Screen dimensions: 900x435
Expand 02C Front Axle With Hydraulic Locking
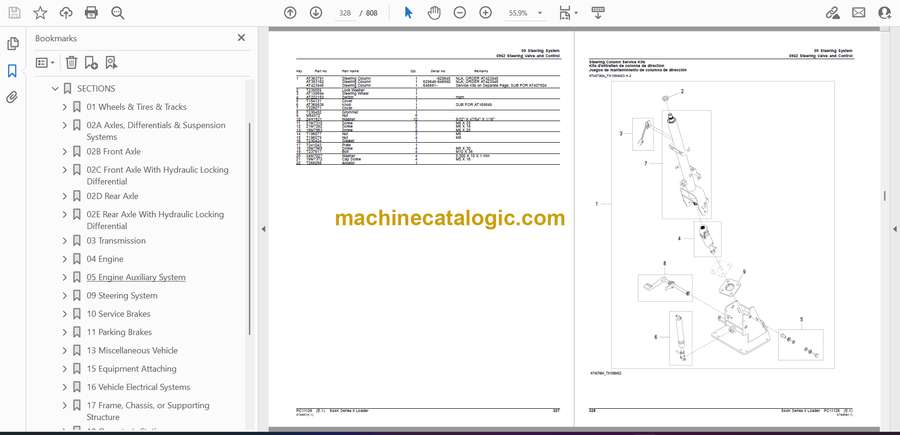[x=64, y=170]
